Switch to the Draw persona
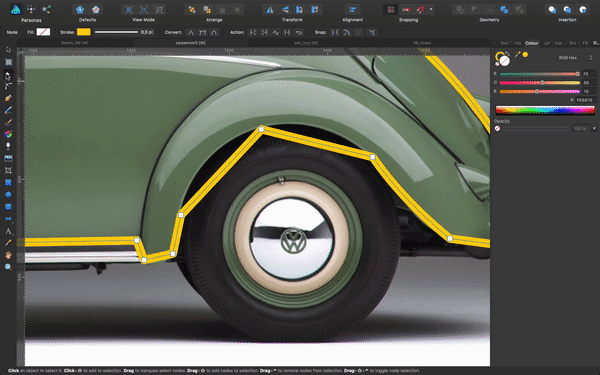This screenshot has width=600, height=375. click(x=16, y=10)
